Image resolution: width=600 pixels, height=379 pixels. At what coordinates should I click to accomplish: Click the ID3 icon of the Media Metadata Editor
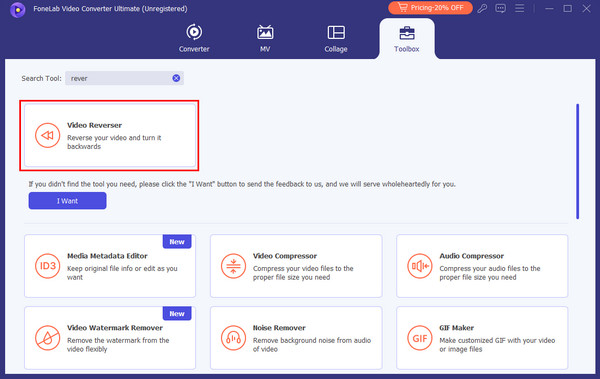[47, 266]
